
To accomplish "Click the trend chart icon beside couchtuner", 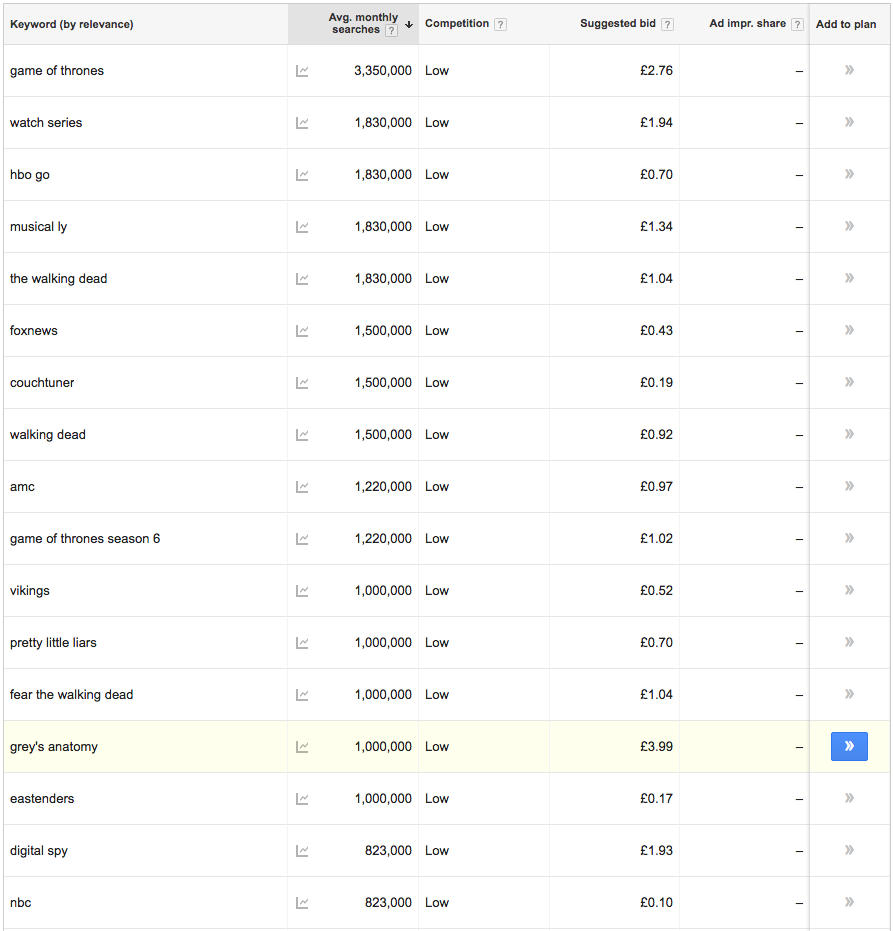I will click(x=302, y=383).
